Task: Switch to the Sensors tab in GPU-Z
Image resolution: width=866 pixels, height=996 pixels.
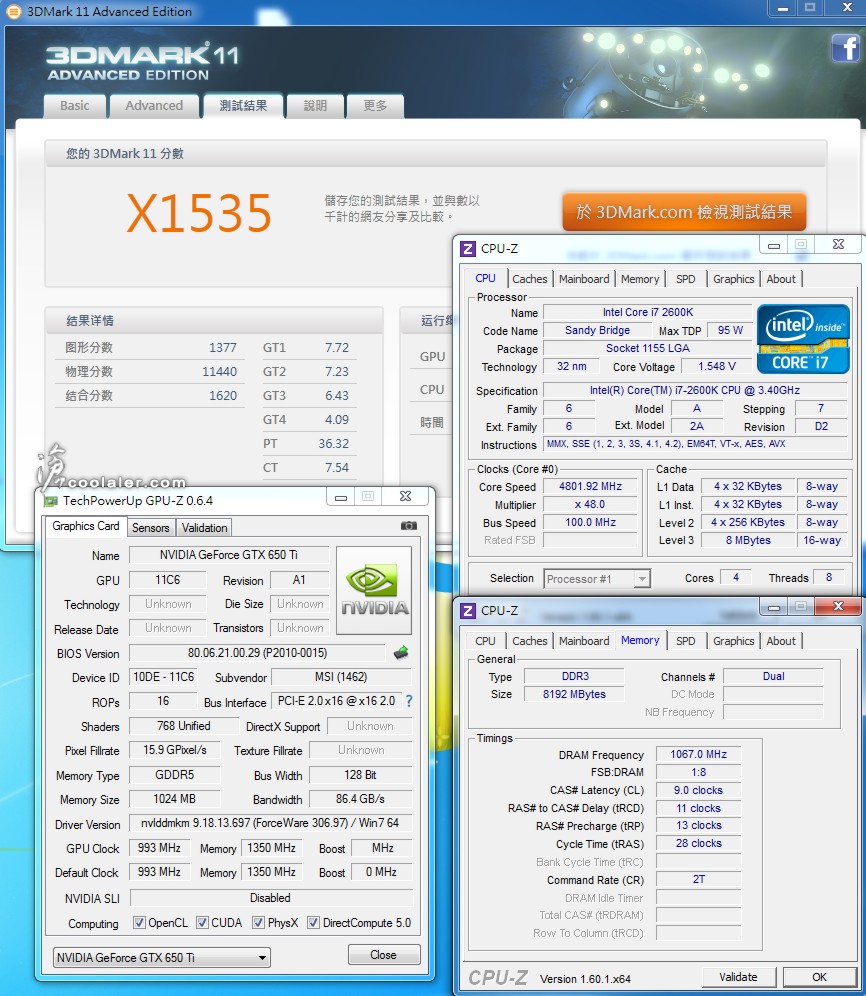Action: 151,528
